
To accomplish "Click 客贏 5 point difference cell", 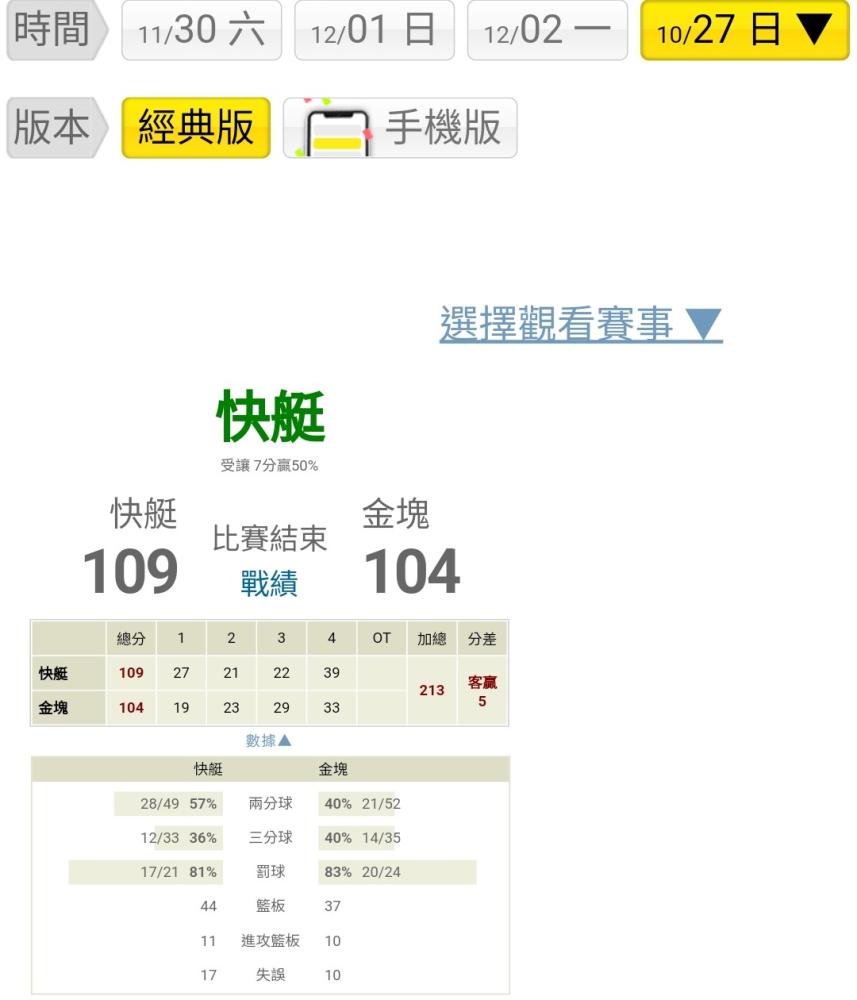I will click(x=482, y=691).
